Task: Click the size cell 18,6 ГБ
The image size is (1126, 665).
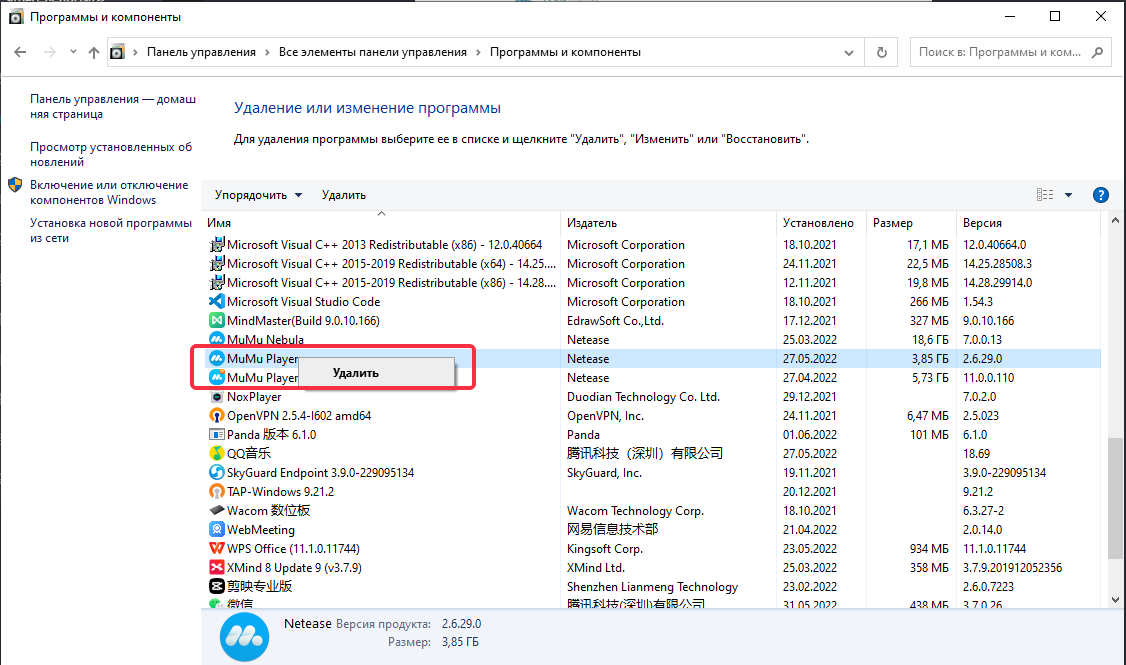Action: pyautogui.click(x=930, y=340)
